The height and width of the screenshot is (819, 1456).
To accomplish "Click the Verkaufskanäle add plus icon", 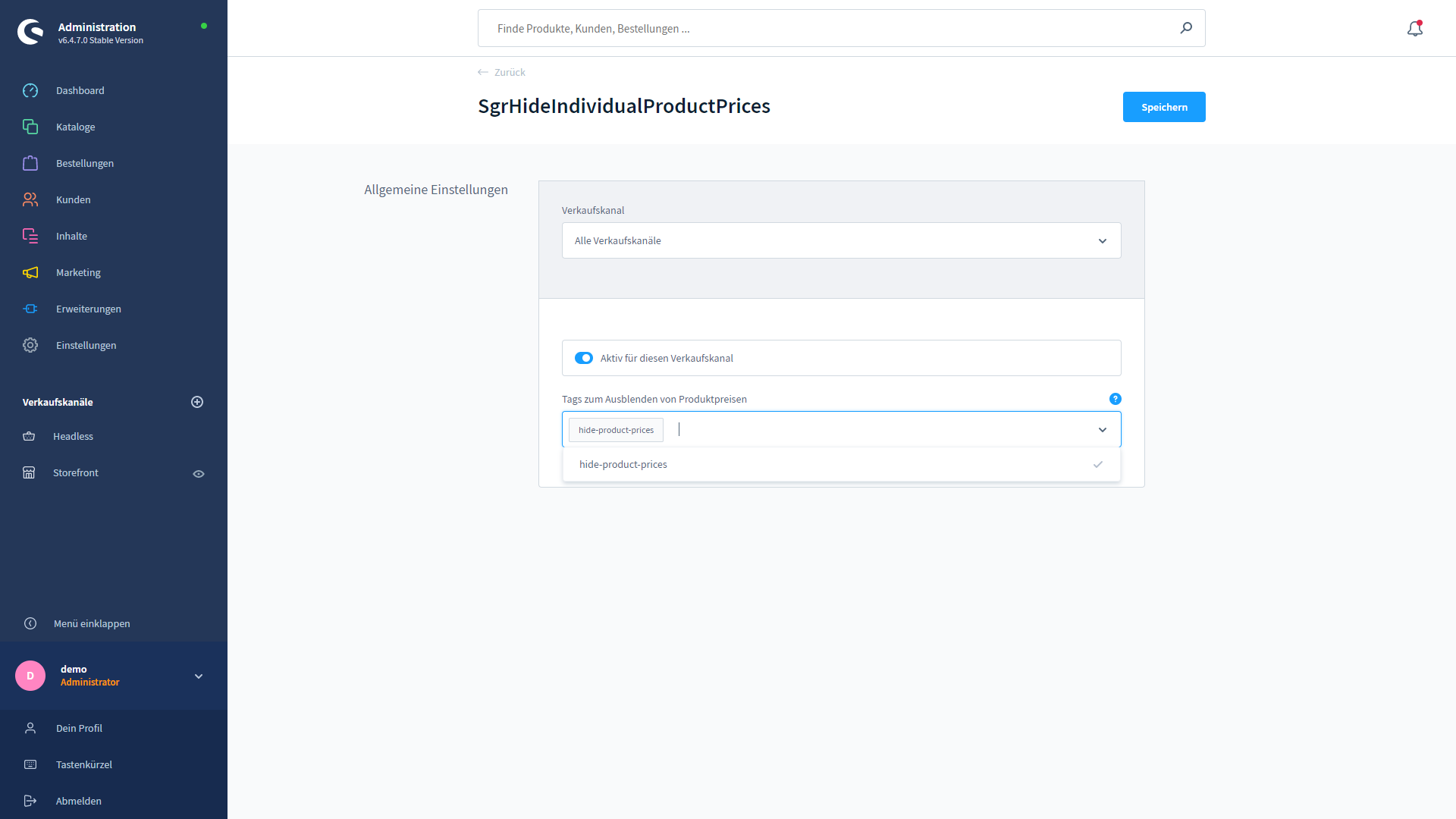I will click(x=197, y=402).
